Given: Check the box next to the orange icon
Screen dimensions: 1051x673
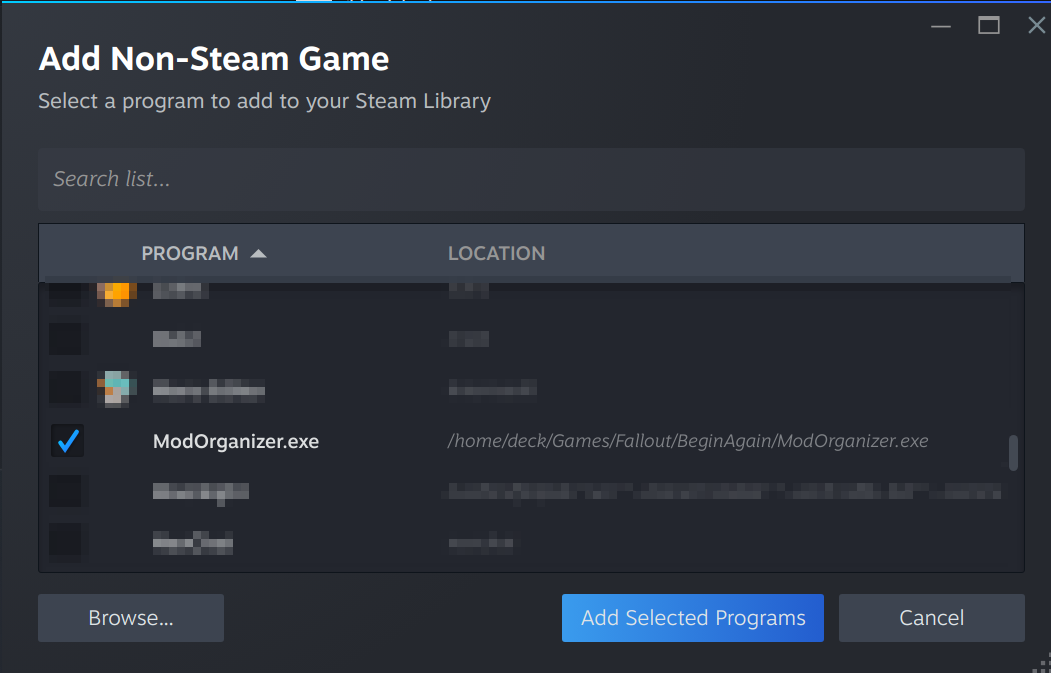Looking at the screenshot, I should click(x=67, y=293).
